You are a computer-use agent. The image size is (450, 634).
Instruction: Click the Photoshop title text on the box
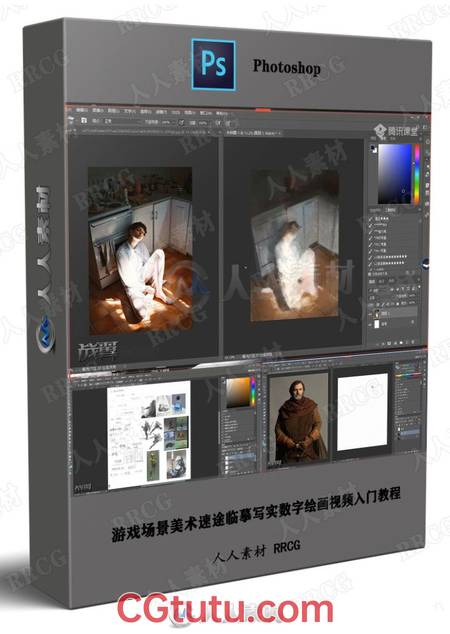[286, 67]
